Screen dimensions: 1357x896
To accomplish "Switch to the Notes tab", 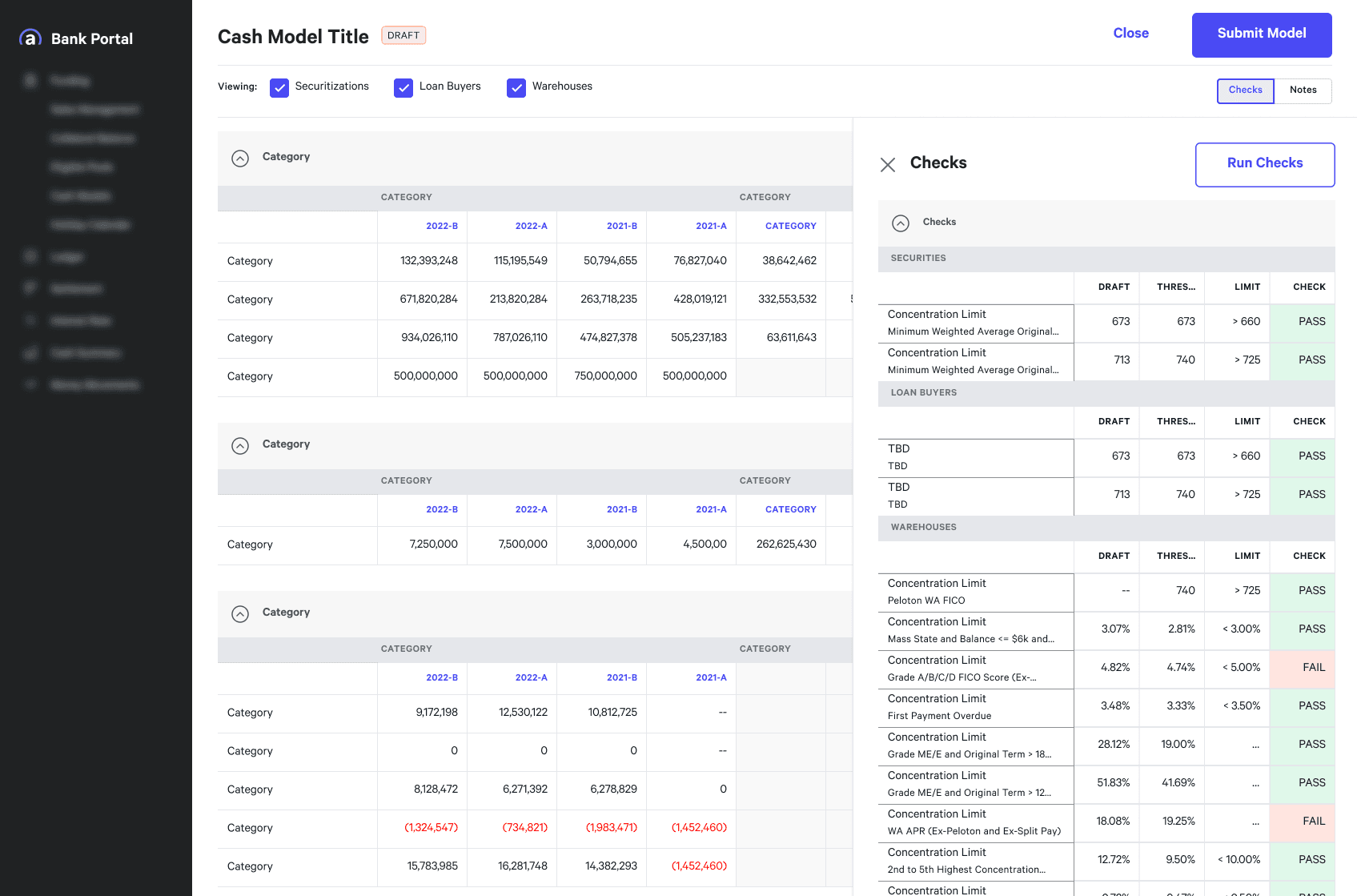I will [x=1303, y=90].
